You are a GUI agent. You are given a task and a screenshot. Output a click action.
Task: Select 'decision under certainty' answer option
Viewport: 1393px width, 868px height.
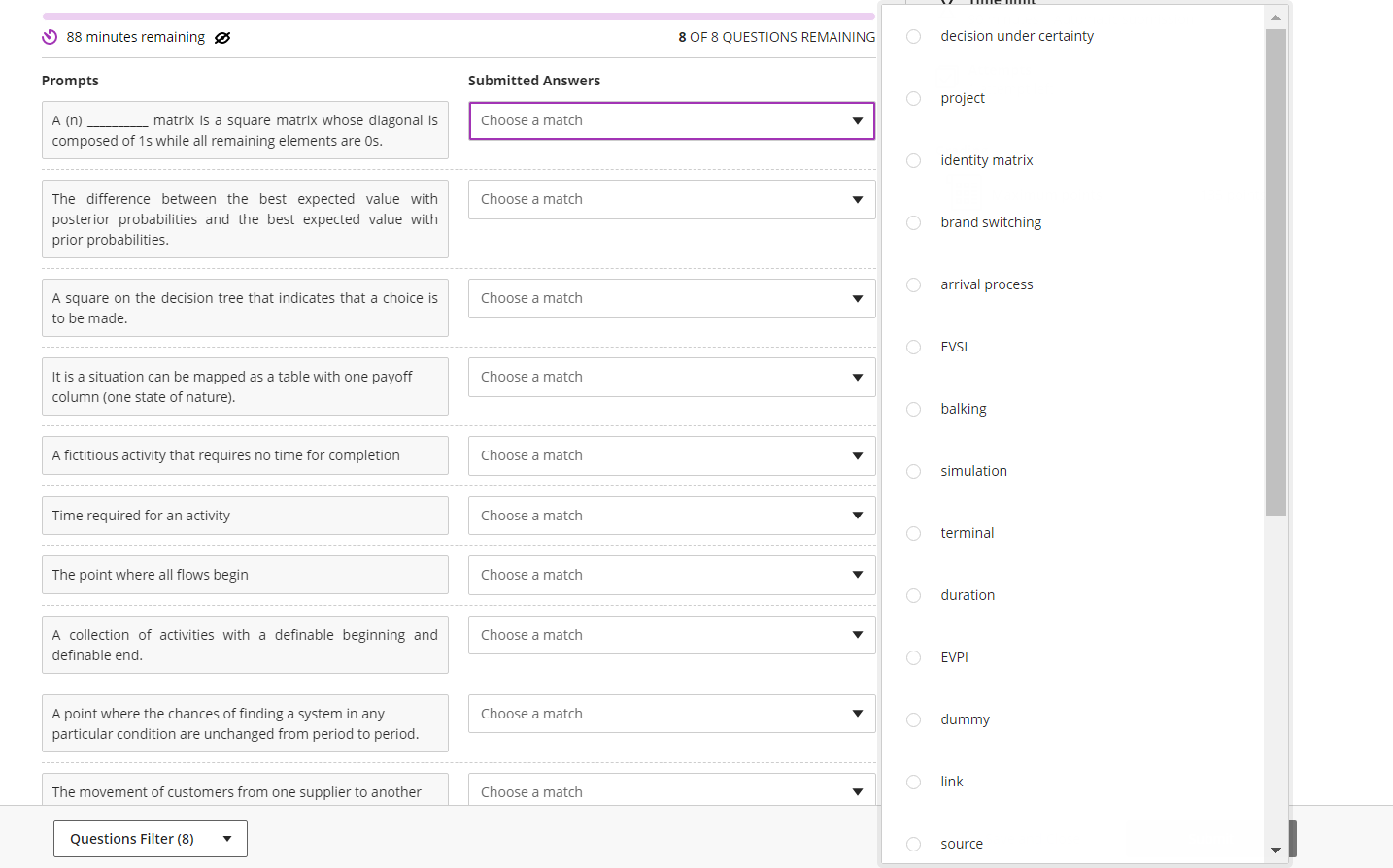(x=1016, y=36)
